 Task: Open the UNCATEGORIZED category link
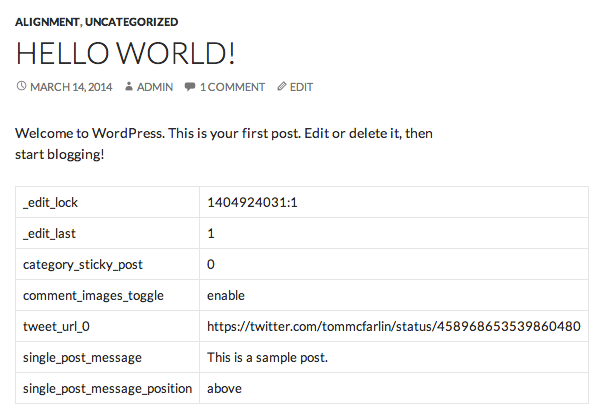point(131,22)
